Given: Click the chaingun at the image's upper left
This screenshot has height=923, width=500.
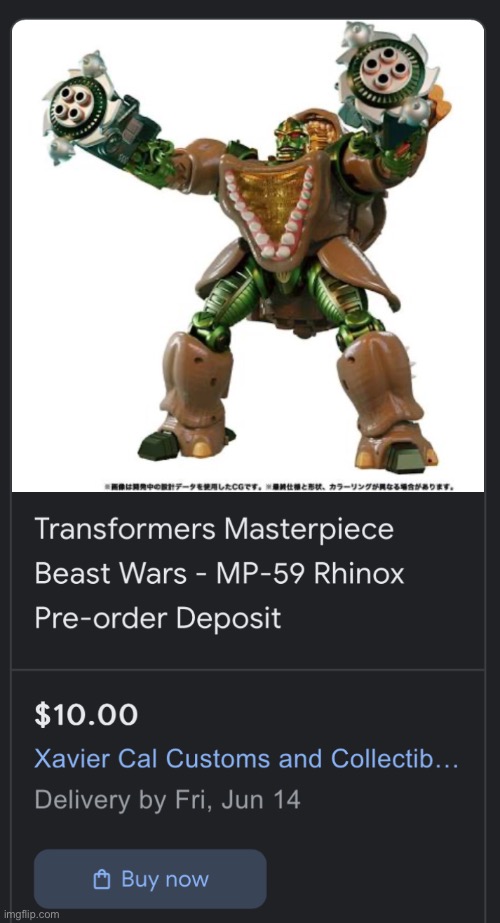Looking at the screenshot, I should [x=81, y=109].
